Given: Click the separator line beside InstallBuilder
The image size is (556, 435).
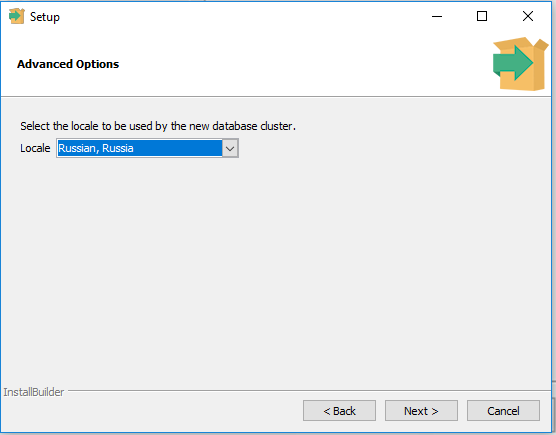Looking at the screenshot, I should [x=309, y=391].
